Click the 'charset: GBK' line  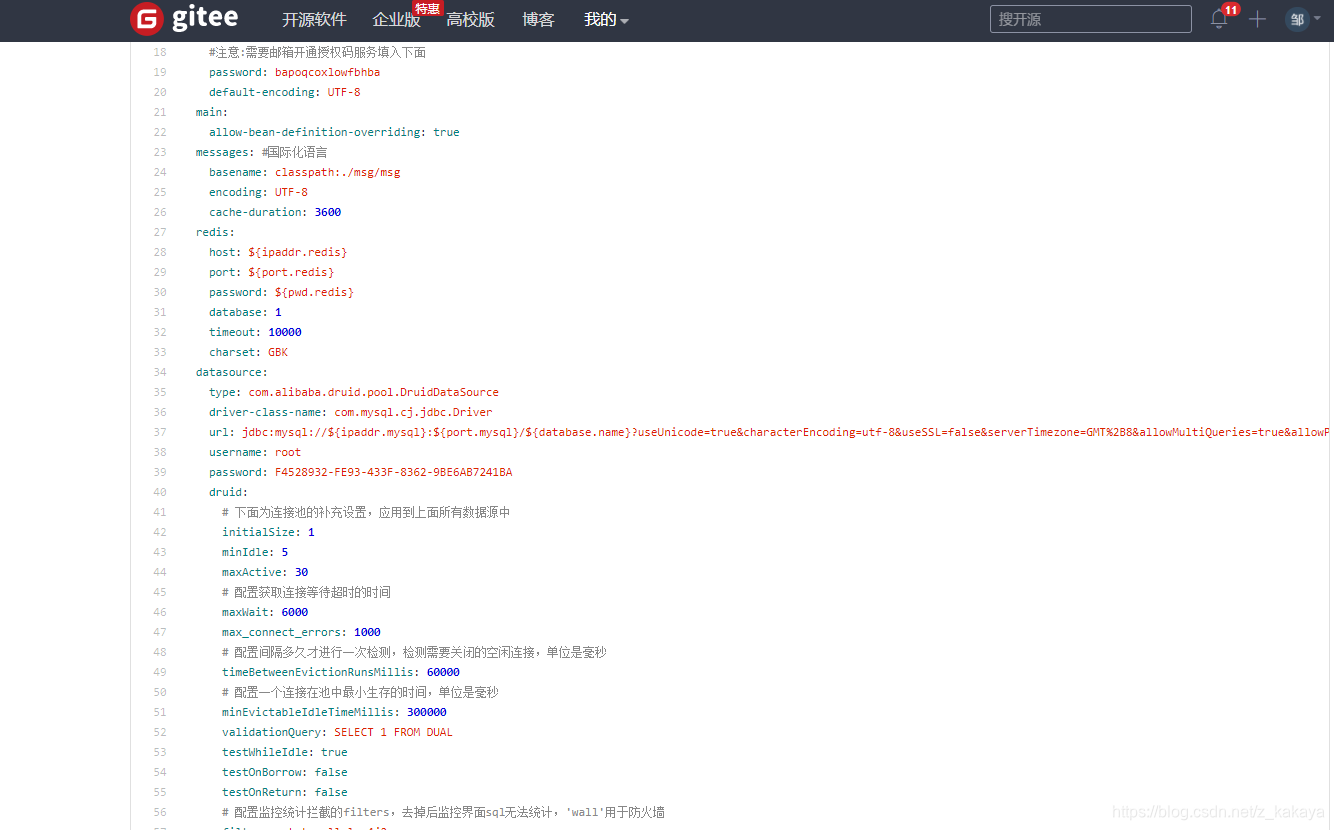point(248,352)
